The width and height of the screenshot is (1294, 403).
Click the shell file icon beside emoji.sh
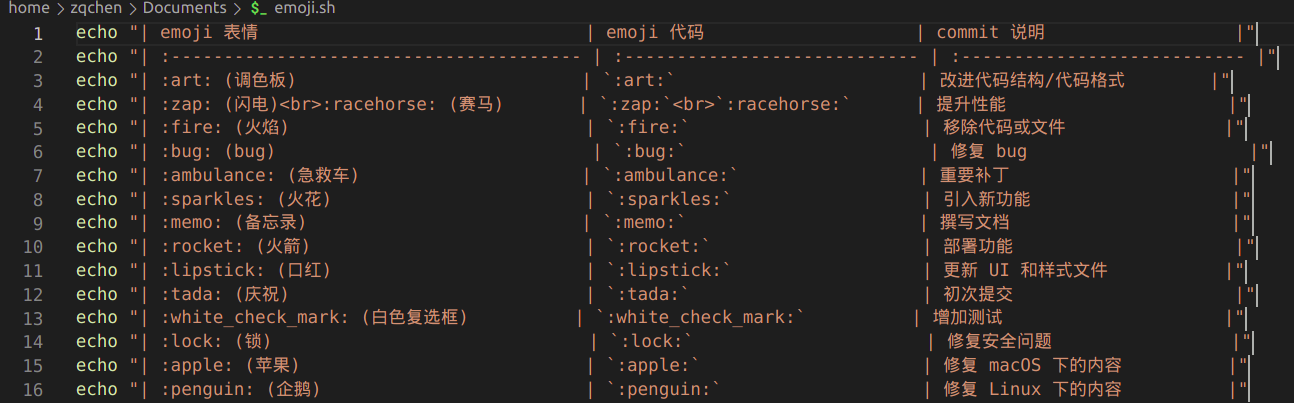pos(256,8)
